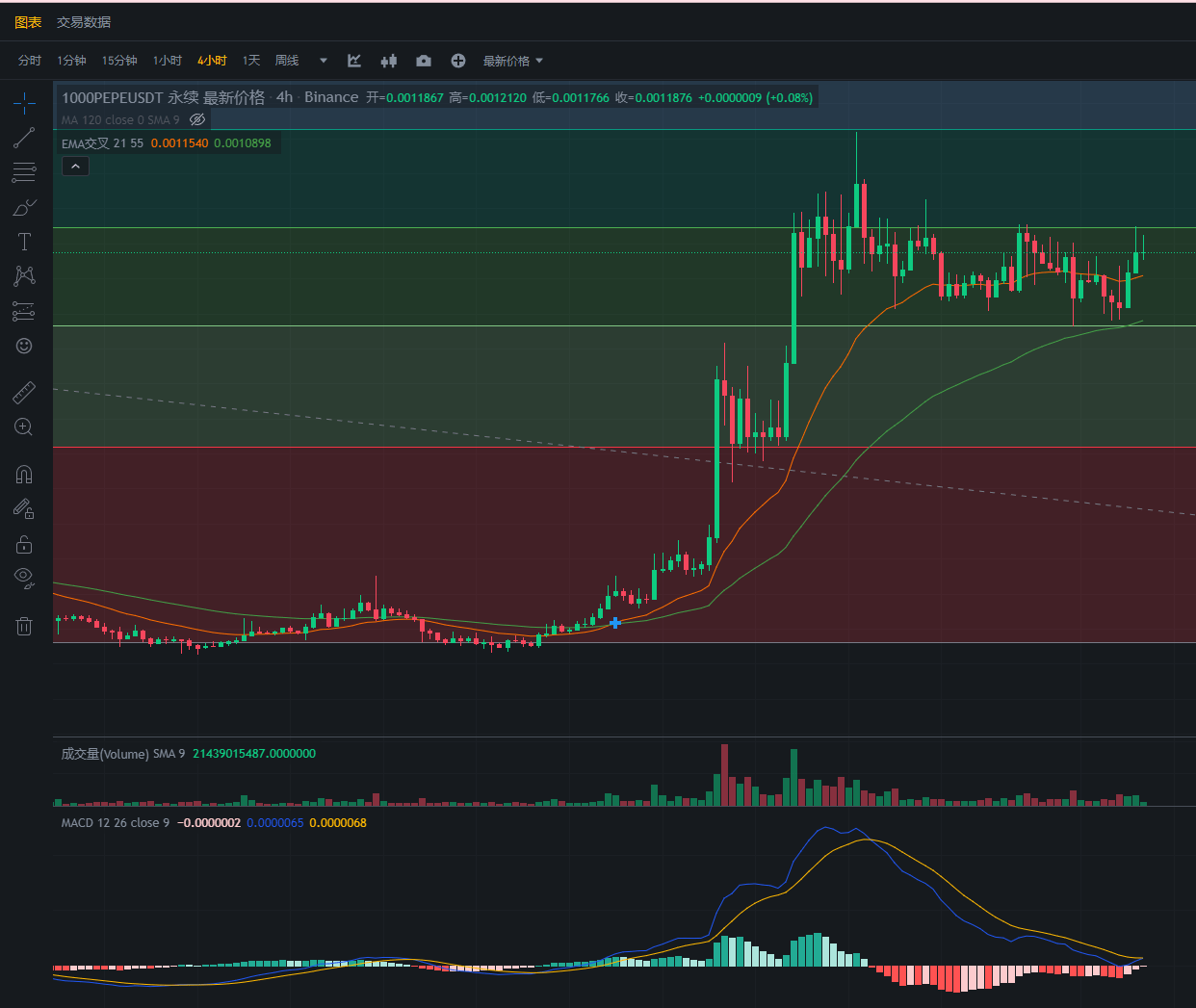This screenshot has width=1196, height=1008.
Task: Select the text annotation tool
Action: click(x=24, y=242)
